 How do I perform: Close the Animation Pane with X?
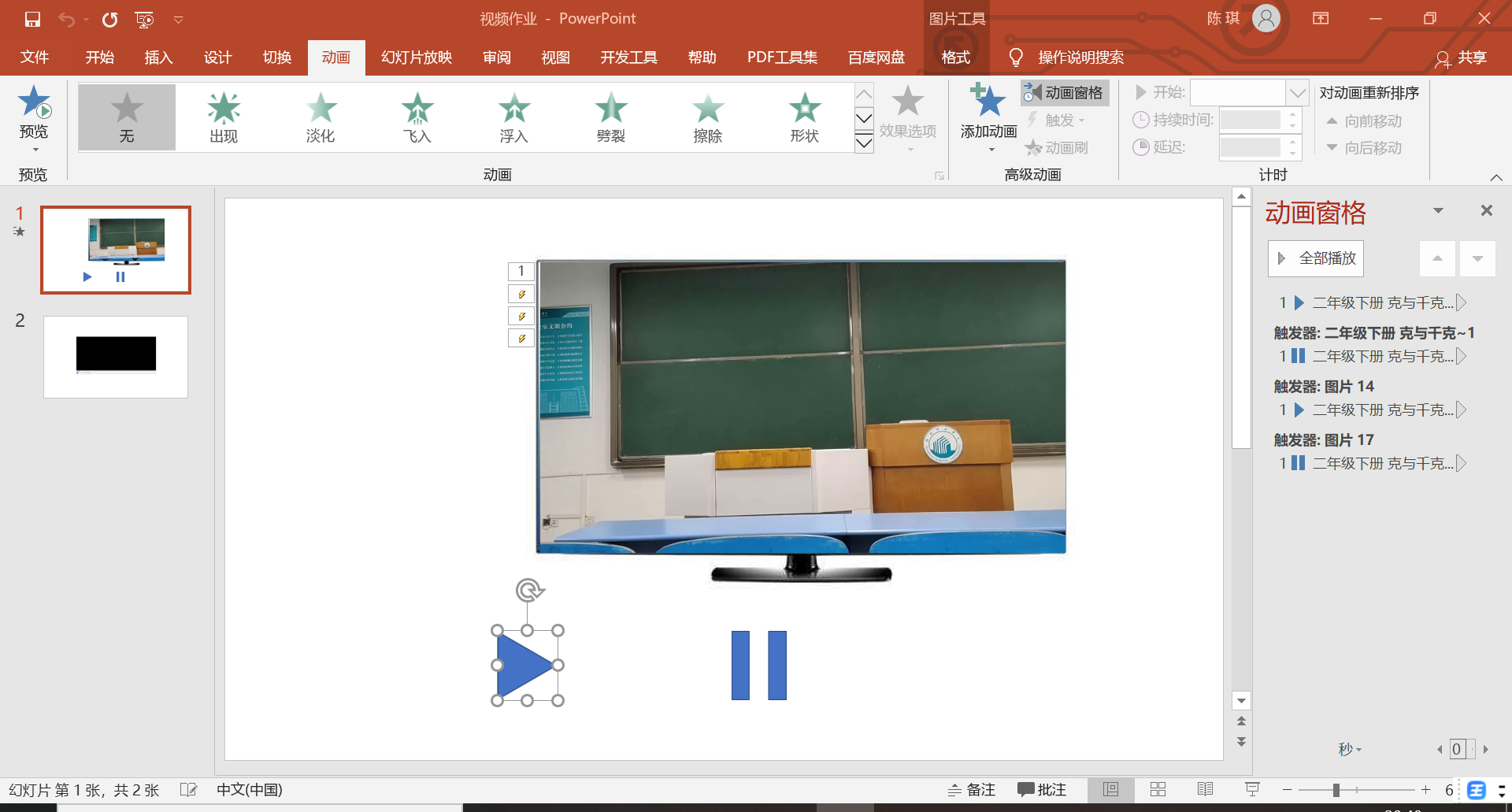coord(1487,210)
